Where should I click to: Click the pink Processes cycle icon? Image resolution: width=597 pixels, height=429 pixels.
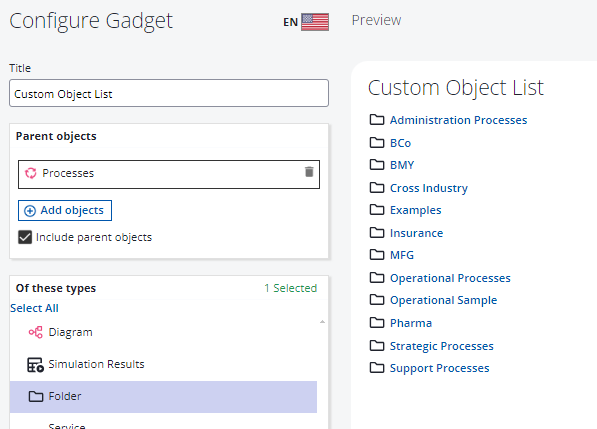[30, 173]
